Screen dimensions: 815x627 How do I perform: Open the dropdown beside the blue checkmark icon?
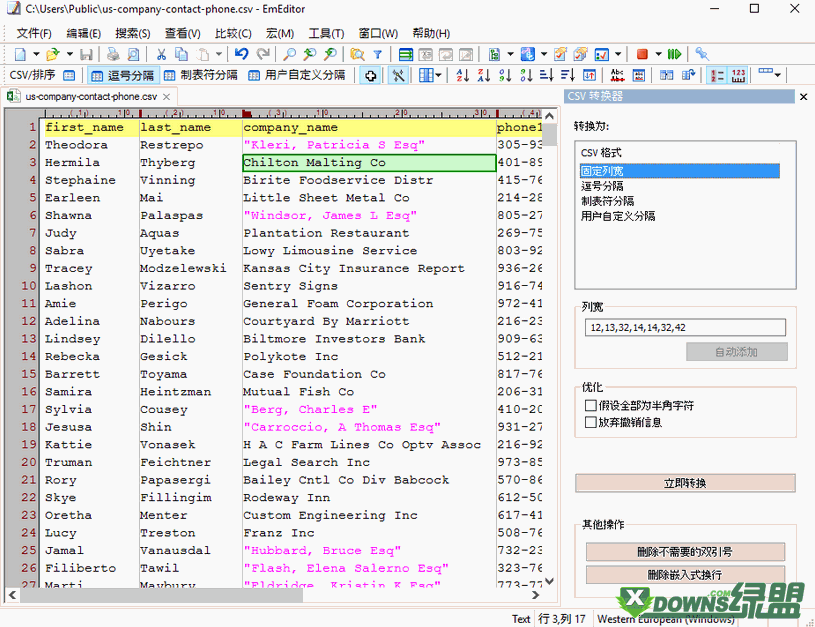(618, 54)
